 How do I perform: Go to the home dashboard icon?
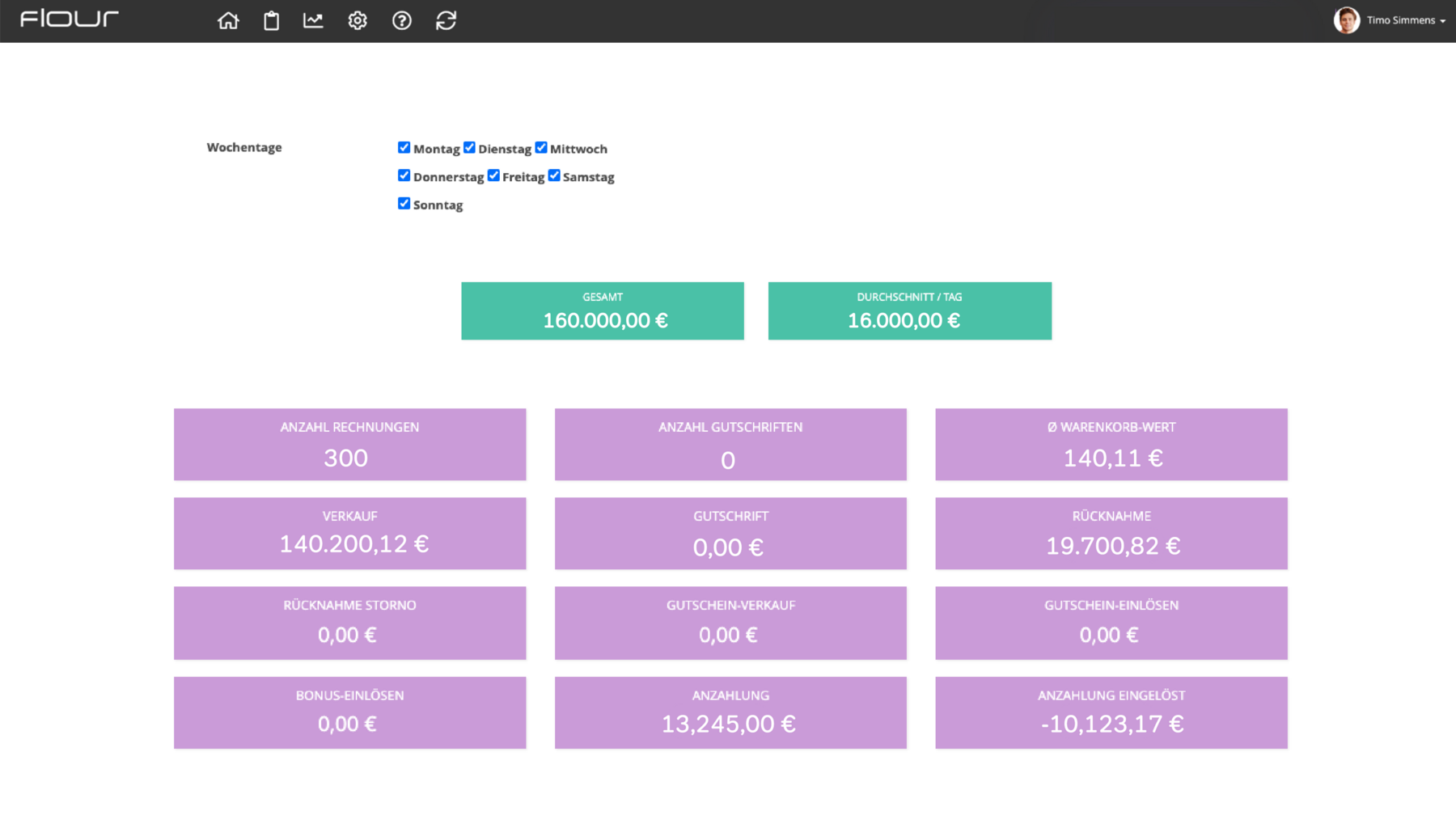[x=228, y=21]
